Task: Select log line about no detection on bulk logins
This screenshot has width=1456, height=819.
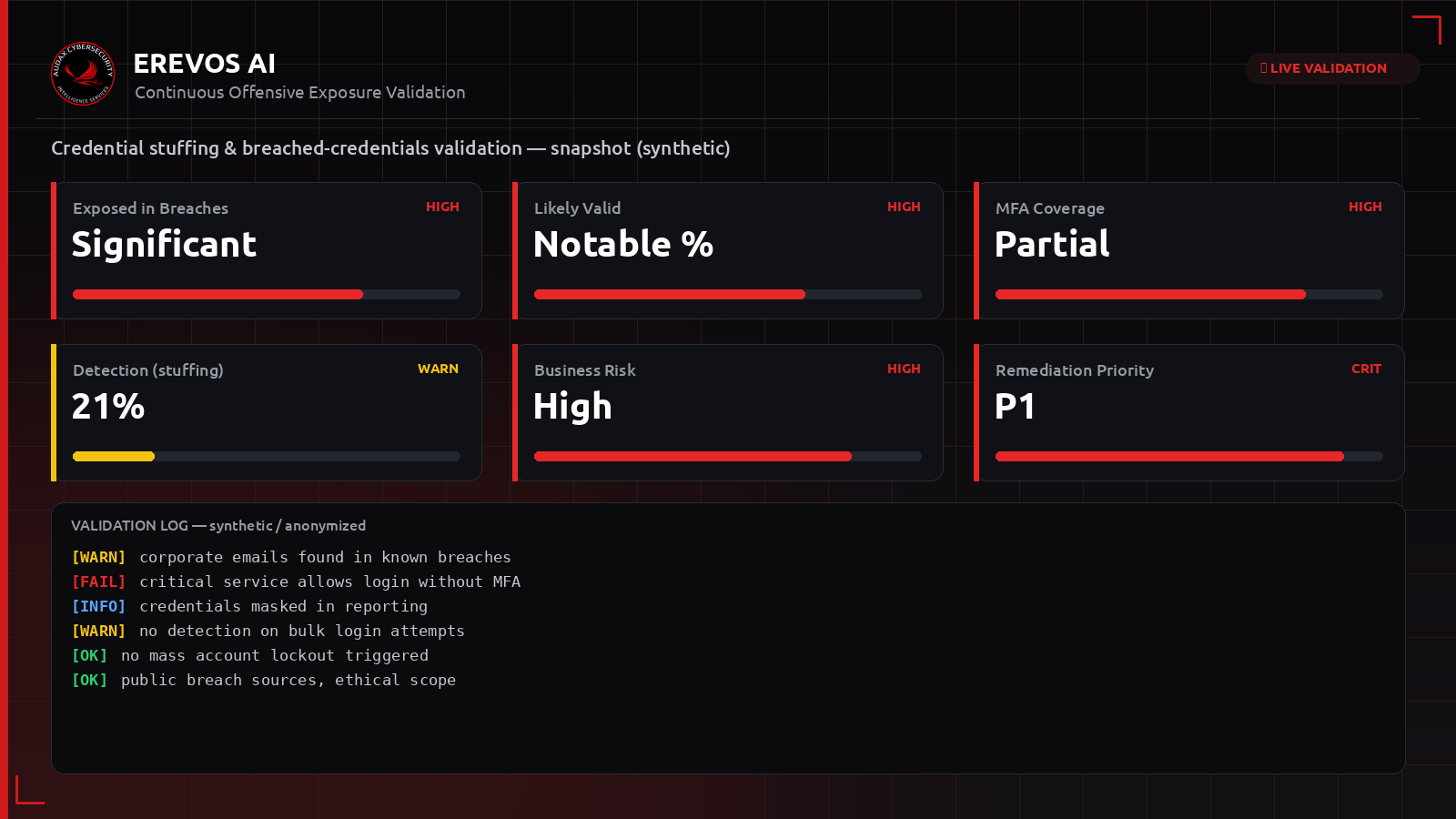Action: tap(268, 631)
